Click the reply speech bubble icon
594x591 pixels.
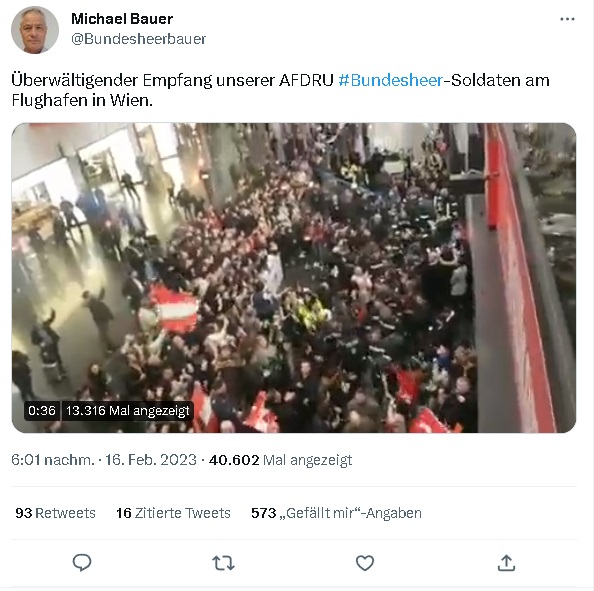click(x=82, y=563)
